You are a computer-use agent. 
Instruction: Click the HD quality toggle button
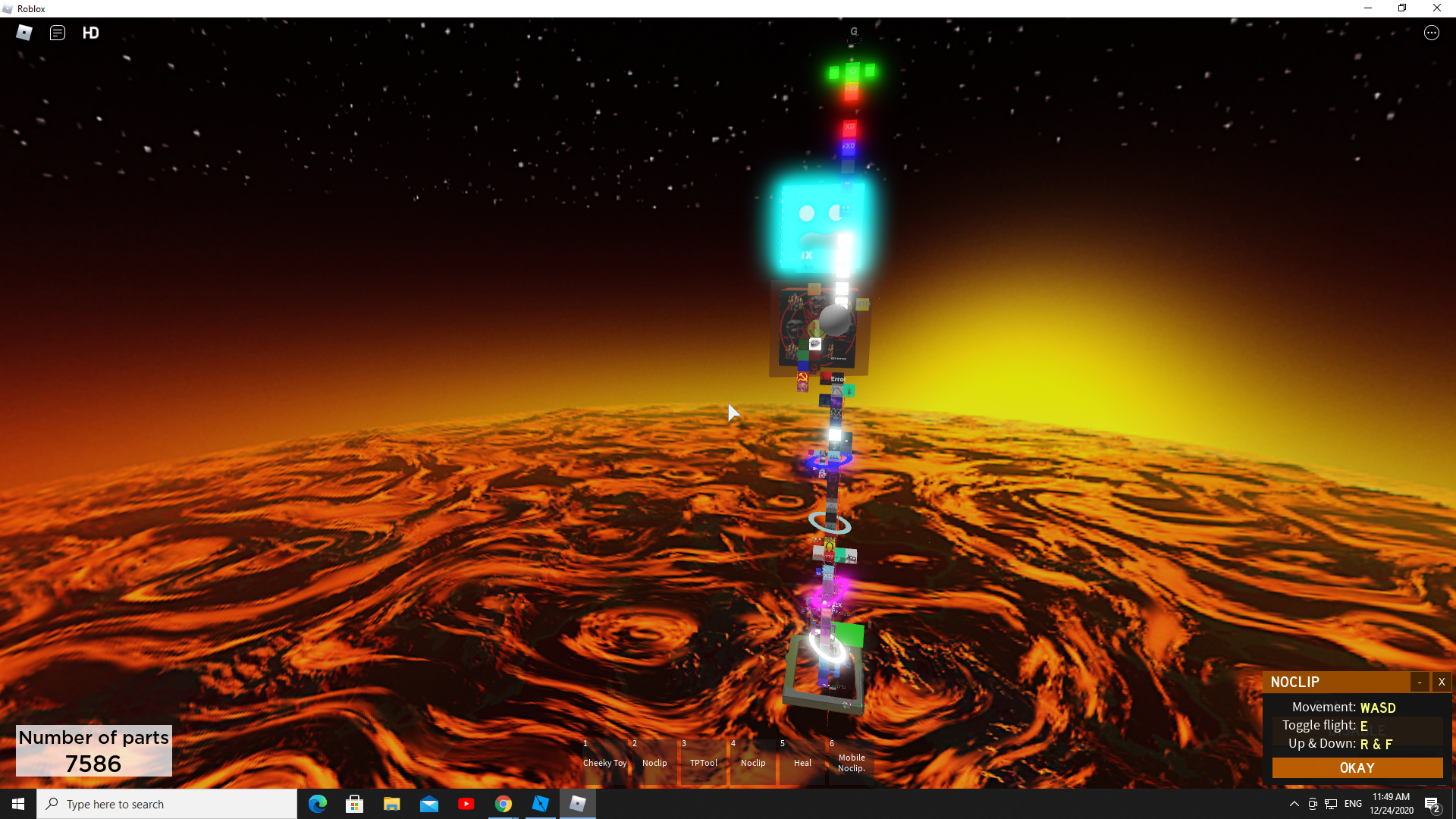coord(91,33)
